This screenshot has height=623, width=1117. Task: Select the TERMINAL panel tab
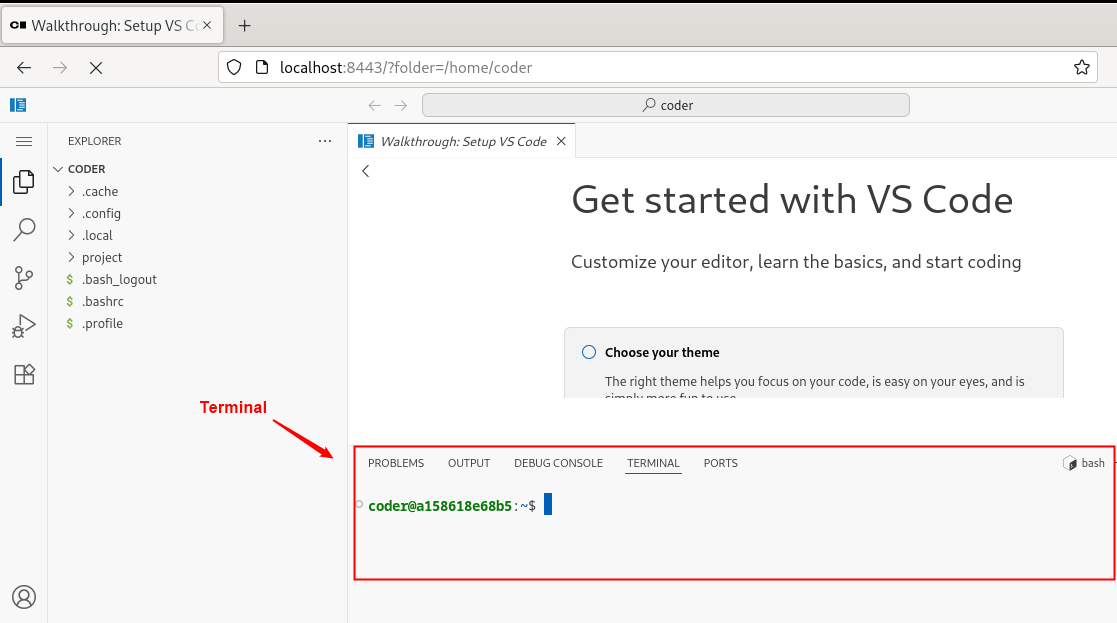(x=653, y=464)
